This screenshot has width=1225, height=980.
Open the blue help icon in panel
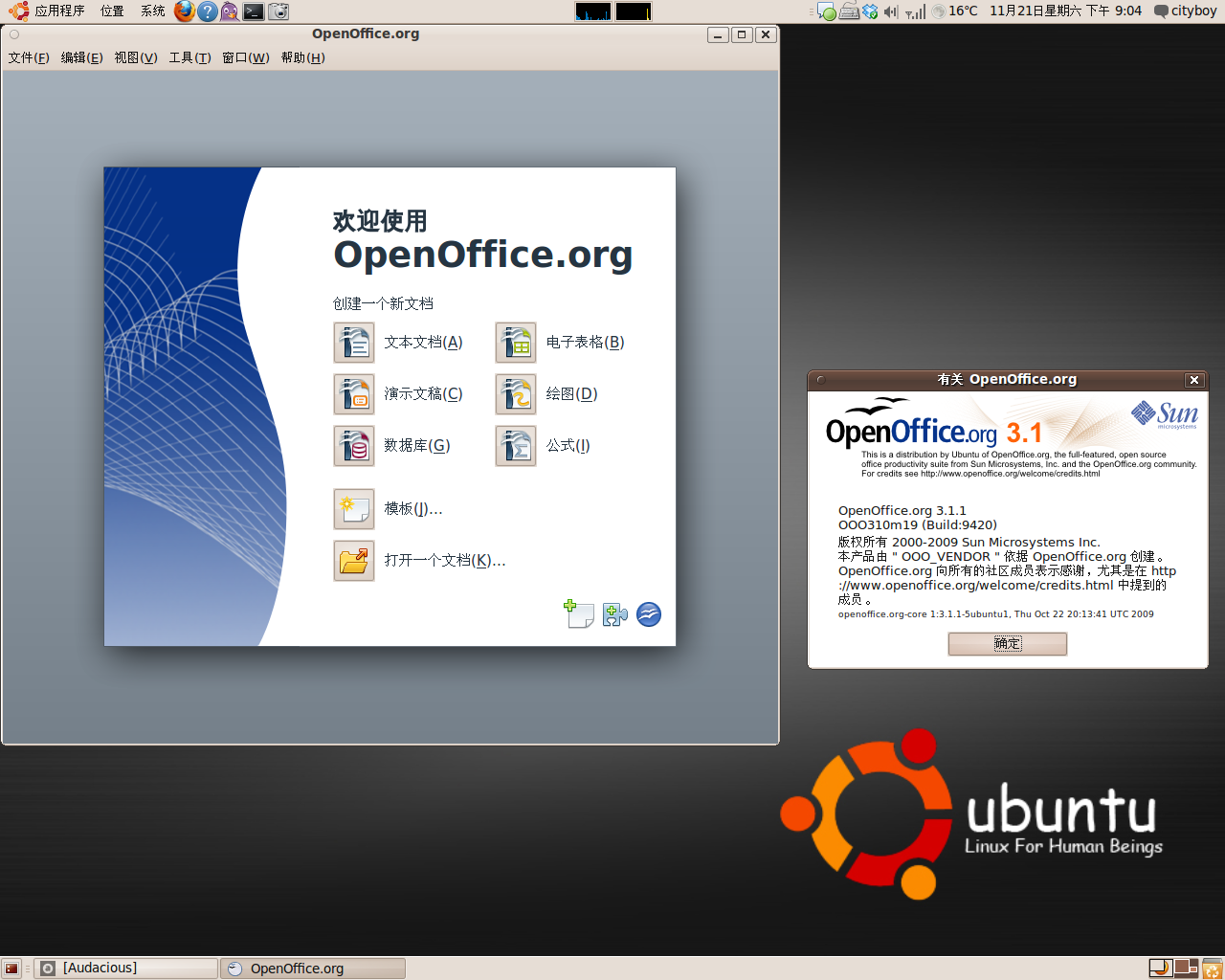click(x=208, y=11)
